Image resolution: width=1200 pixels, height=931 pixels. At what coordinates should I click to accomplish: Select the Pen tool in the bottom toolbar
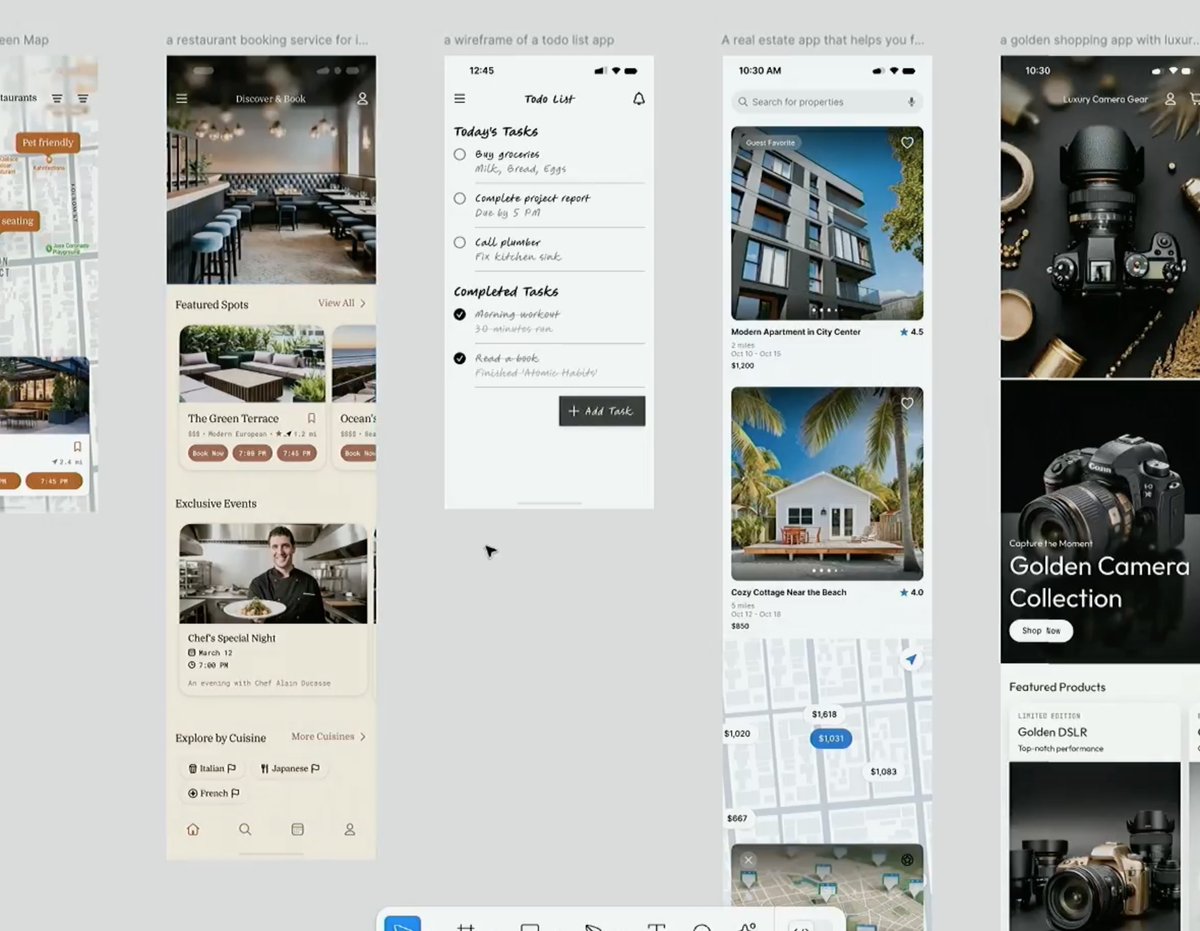click(x=594, y=927)
